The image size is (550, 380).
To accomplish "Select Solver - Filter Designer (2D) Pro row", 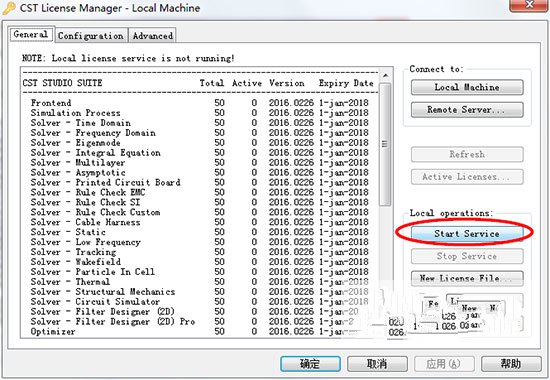I will coord(199,321).
